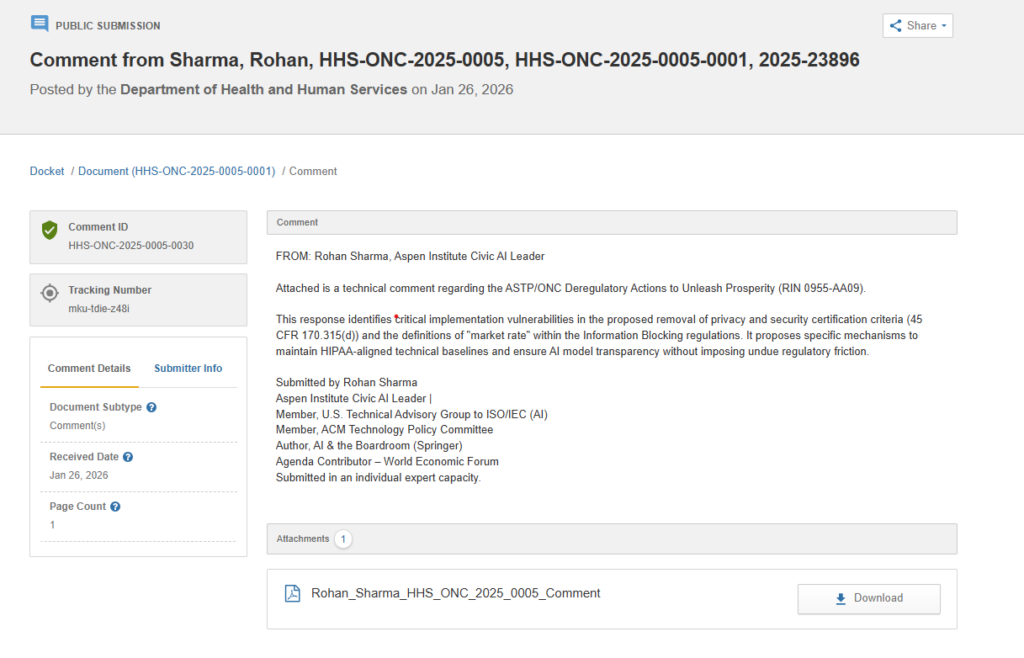Click the Comment breadcrumb entry

click(x=312, y=171)
